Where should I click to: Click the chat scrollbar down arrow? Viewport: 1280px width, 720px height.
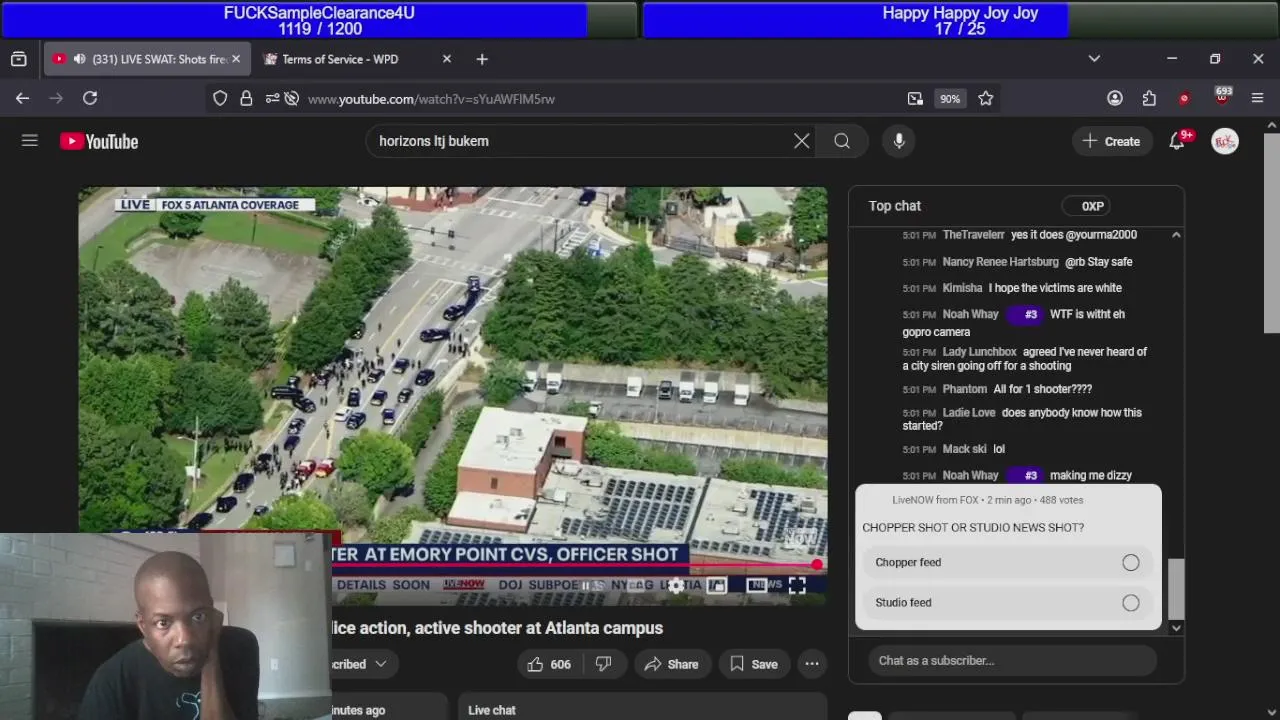pos(1176,628)
